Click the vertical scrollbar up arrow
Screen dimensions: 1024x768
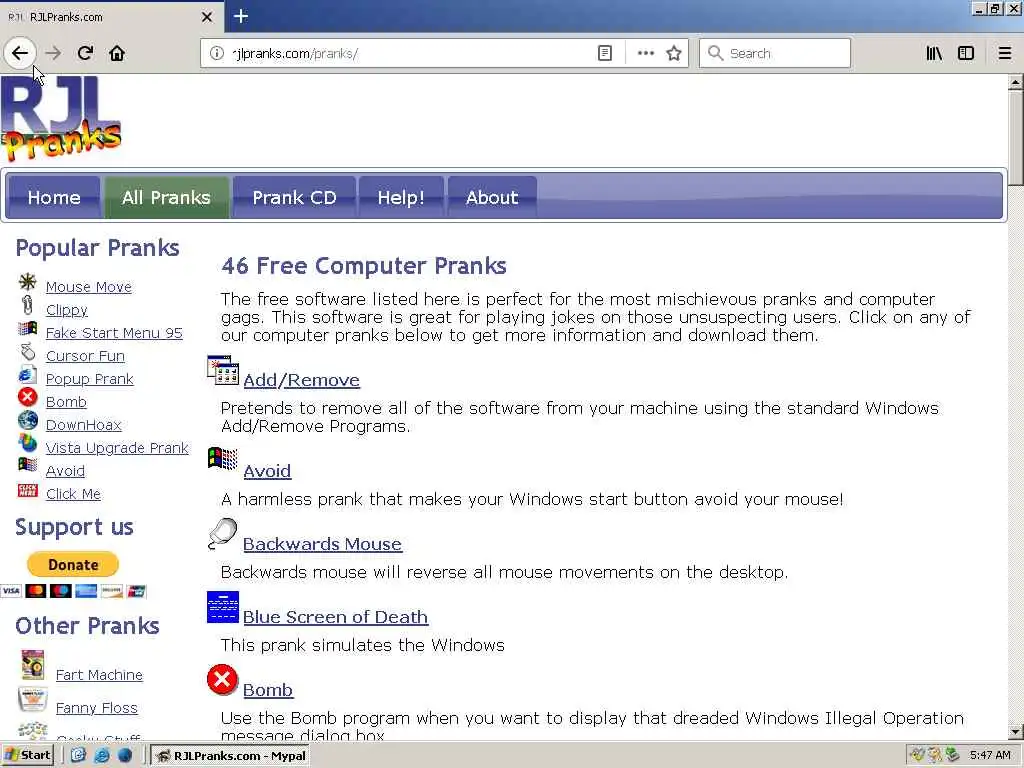pos(1015,83)
